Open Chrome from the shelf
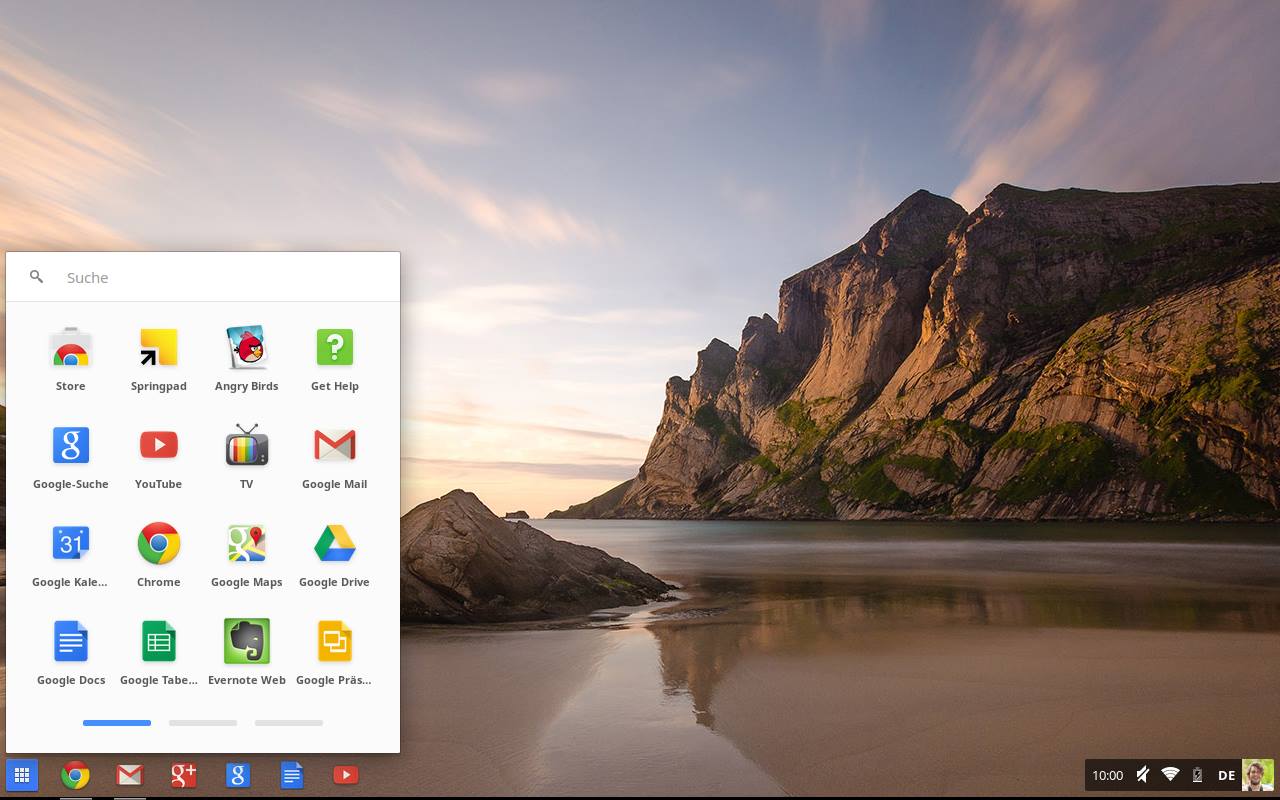 tap(75, 775)
